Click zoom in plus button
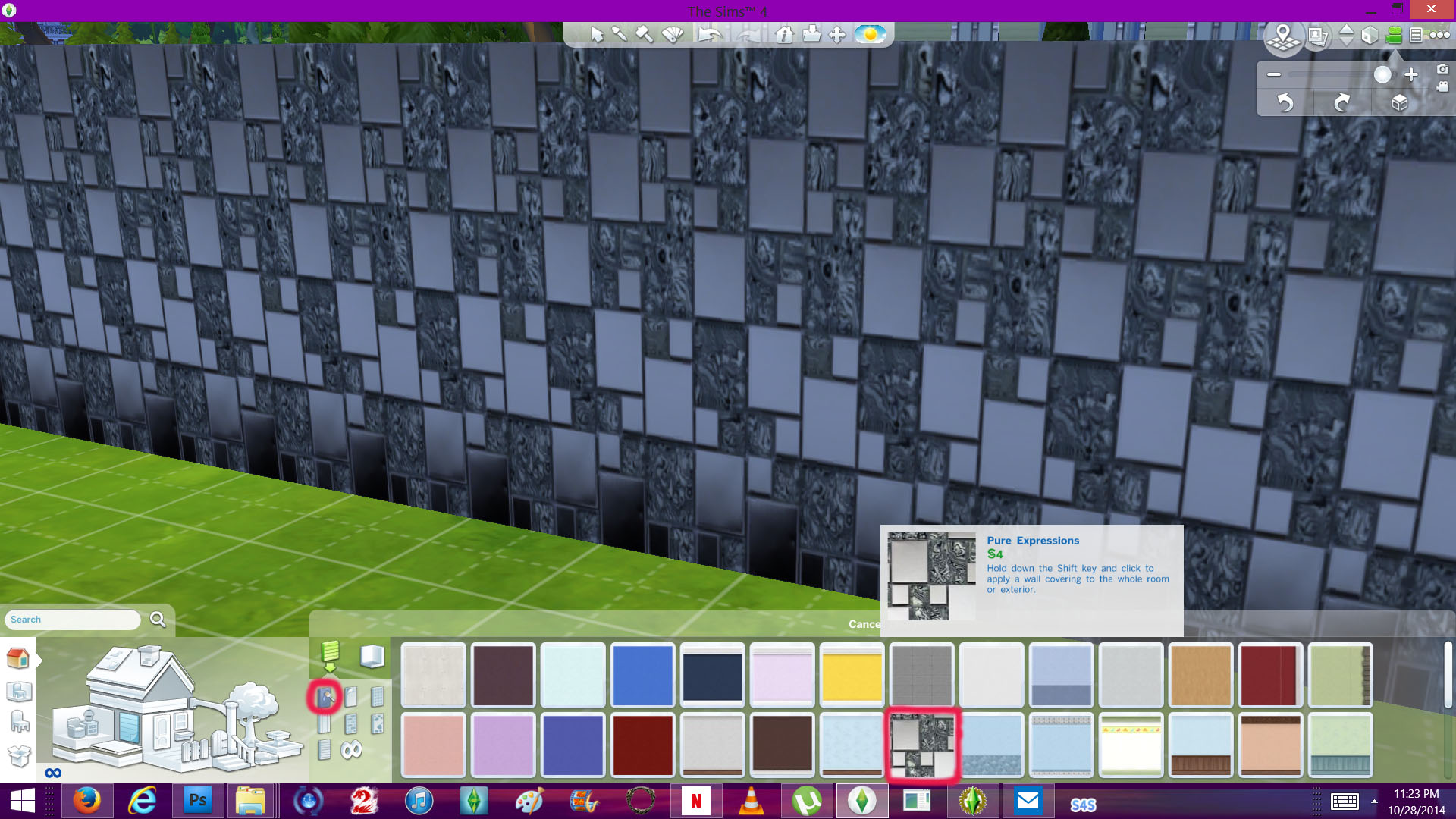1456x819 pixels. pyautogui.click(x=1411, y=74)
